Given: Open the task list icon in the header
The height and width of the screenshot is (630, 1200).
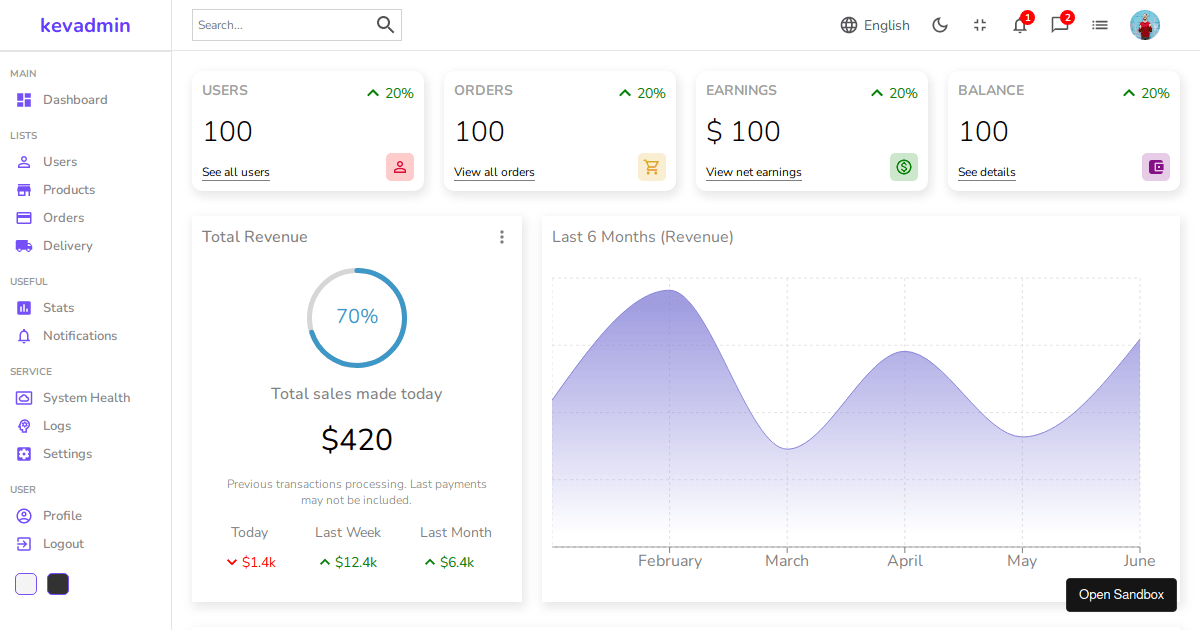Looking at the screenshot, I should (x=1100, y=25).
